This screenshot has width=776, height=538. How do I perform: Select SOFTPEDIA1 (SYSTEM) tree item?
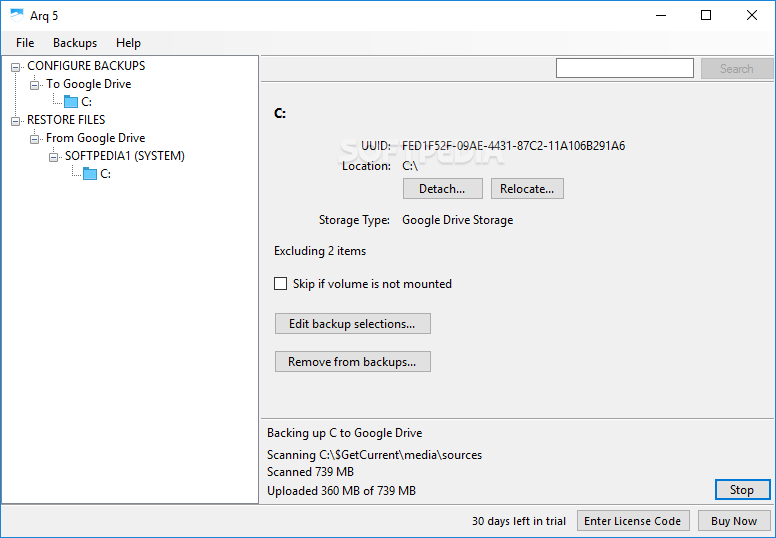pyautogui.click(x=125, y=156)
